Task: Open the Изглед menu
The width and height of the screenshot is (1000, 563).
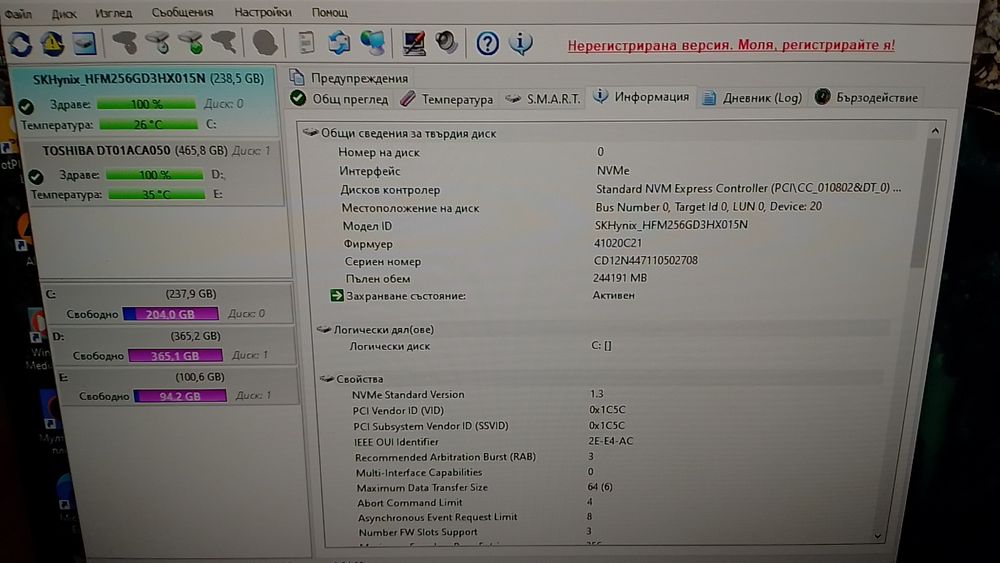Action: (113, 13)
